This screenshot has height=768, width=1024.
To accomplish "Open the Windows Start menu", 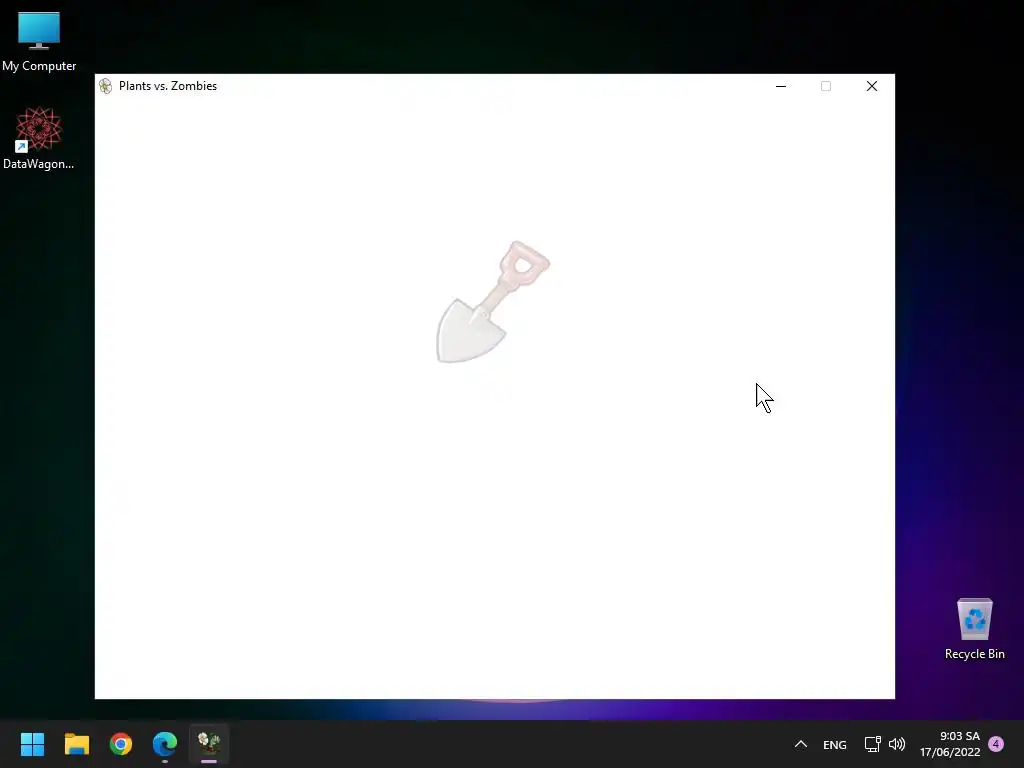I will 33,744.
